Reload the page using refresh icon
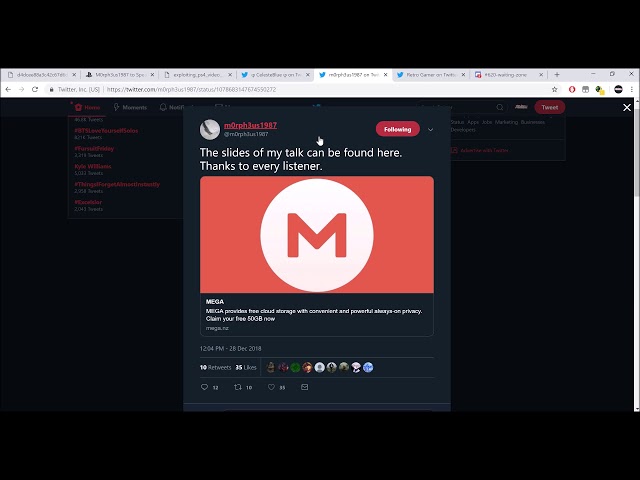 point(35,89)
